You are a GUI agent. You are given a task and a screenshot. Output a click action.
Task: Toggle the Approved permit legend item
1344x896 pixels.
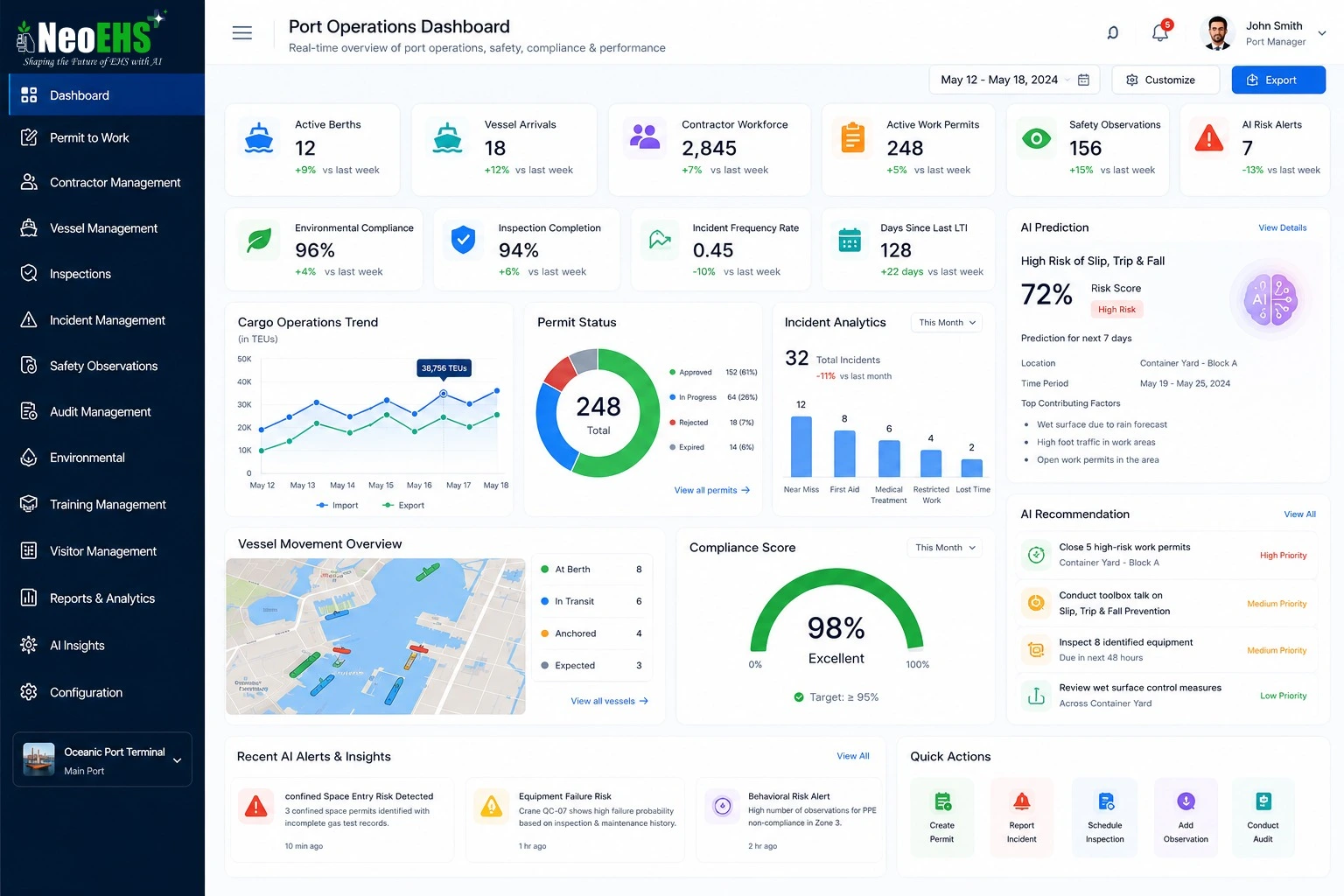pos(712,373)
